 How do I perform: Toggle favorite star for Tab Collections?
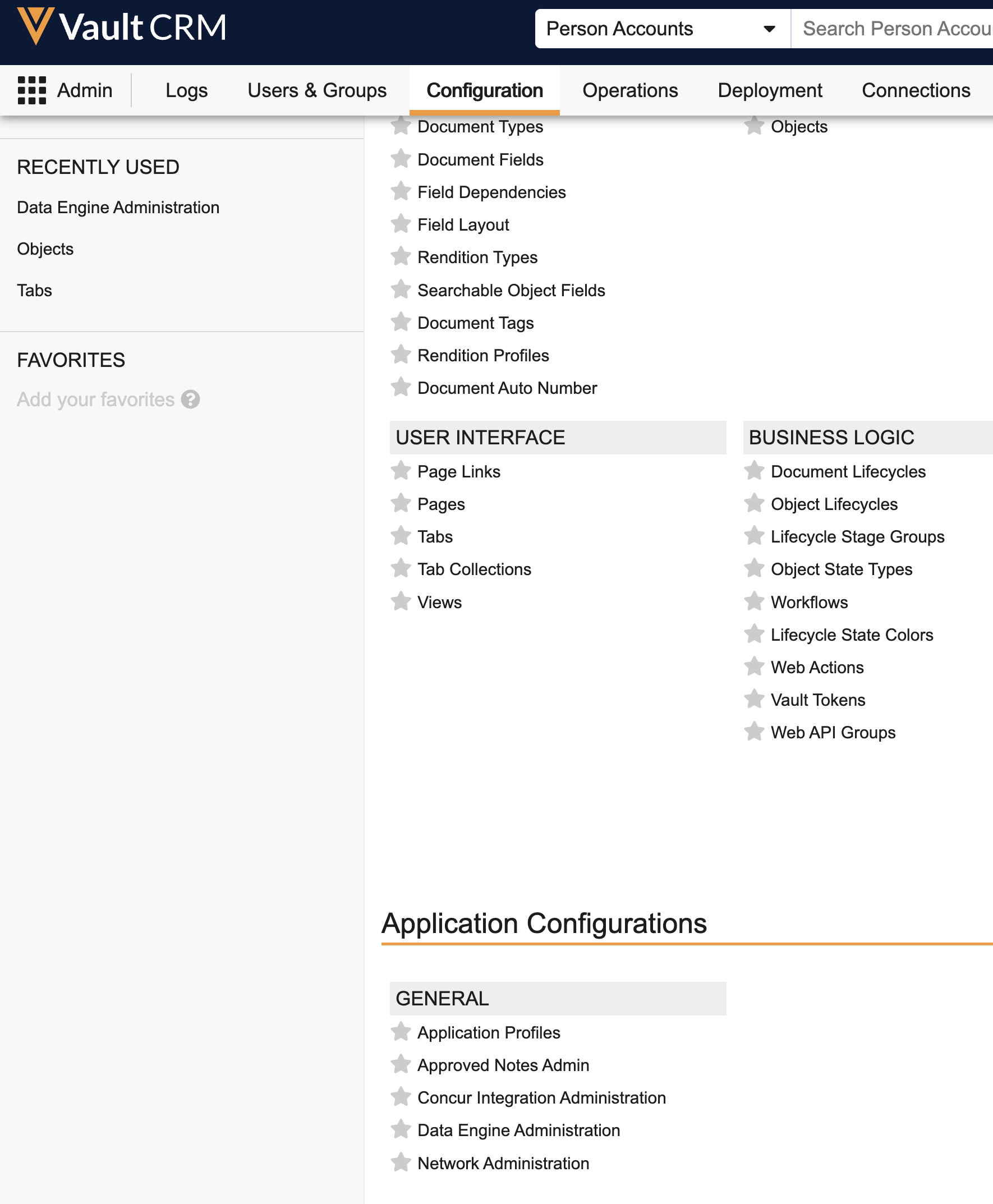pyautogui.click(x=401, y=568)
